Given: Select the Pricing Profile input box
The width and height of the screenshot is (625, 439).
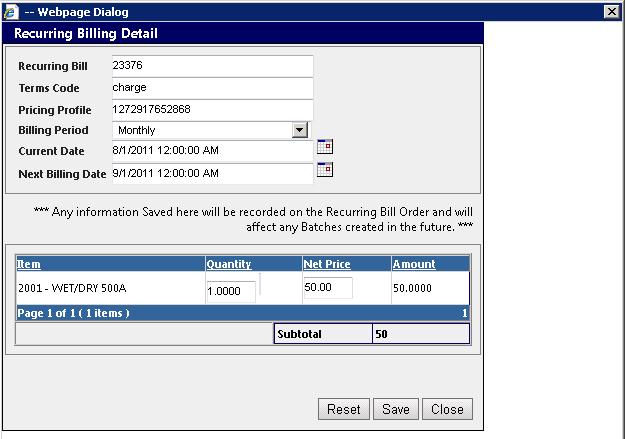Looking at the screenshot, I should point(211,109).
